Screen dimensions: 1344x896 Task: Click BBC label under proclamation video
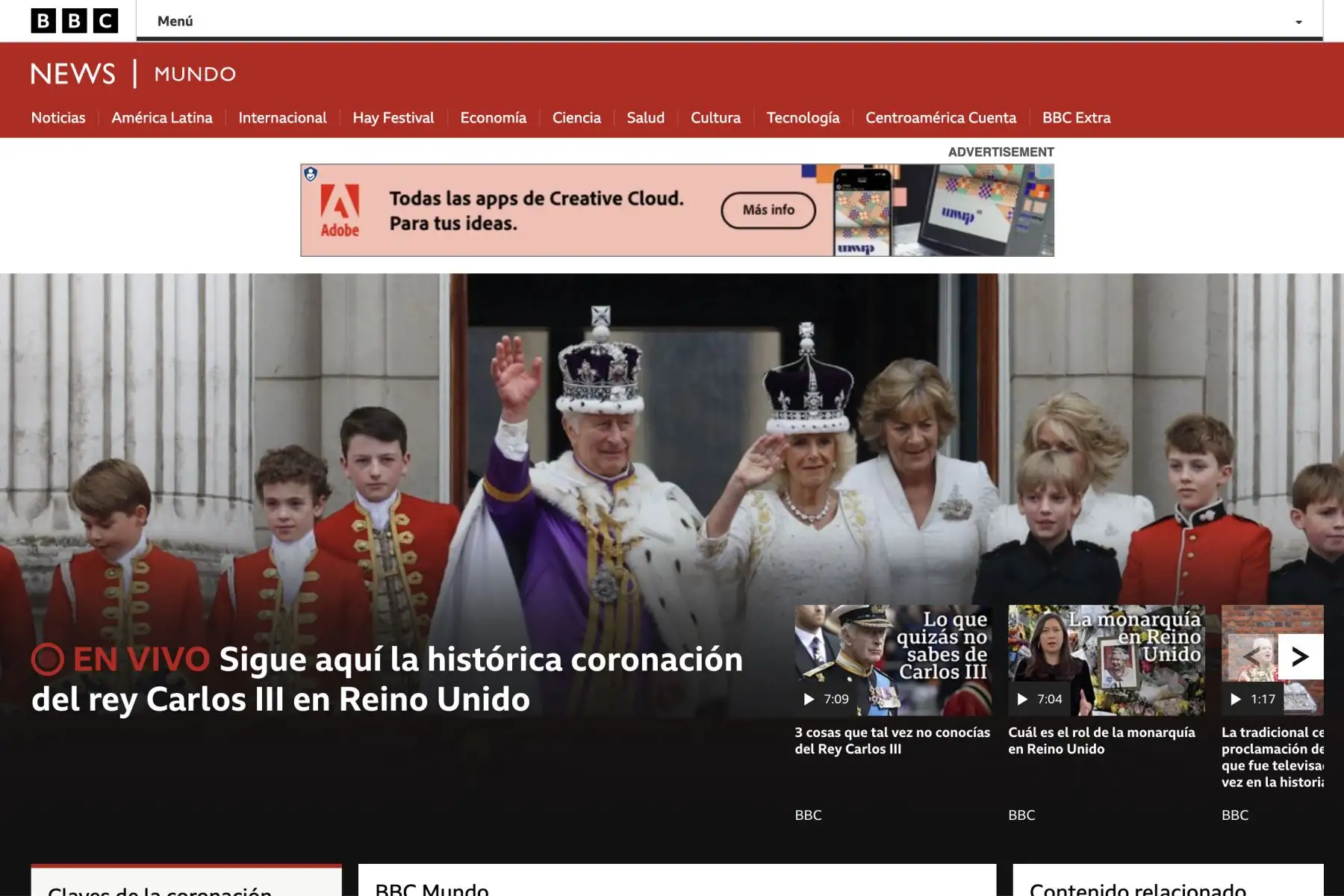1235,815
